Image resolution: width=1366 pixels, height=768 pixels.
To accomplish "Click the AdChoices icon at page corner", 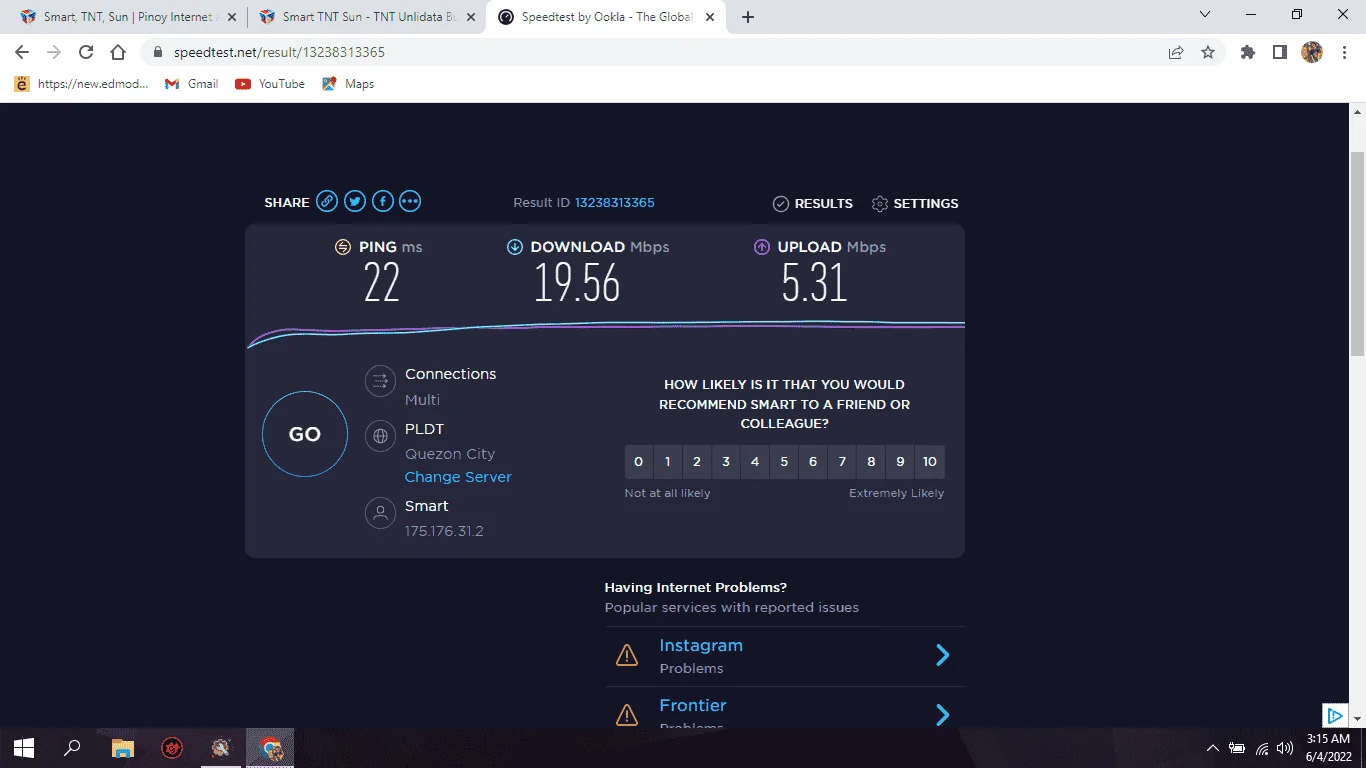I will (1334, 715).
